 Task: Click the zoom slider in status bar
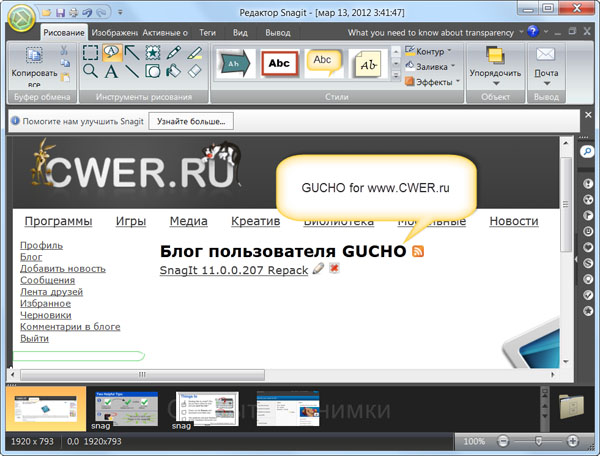(x=538, y=441)
